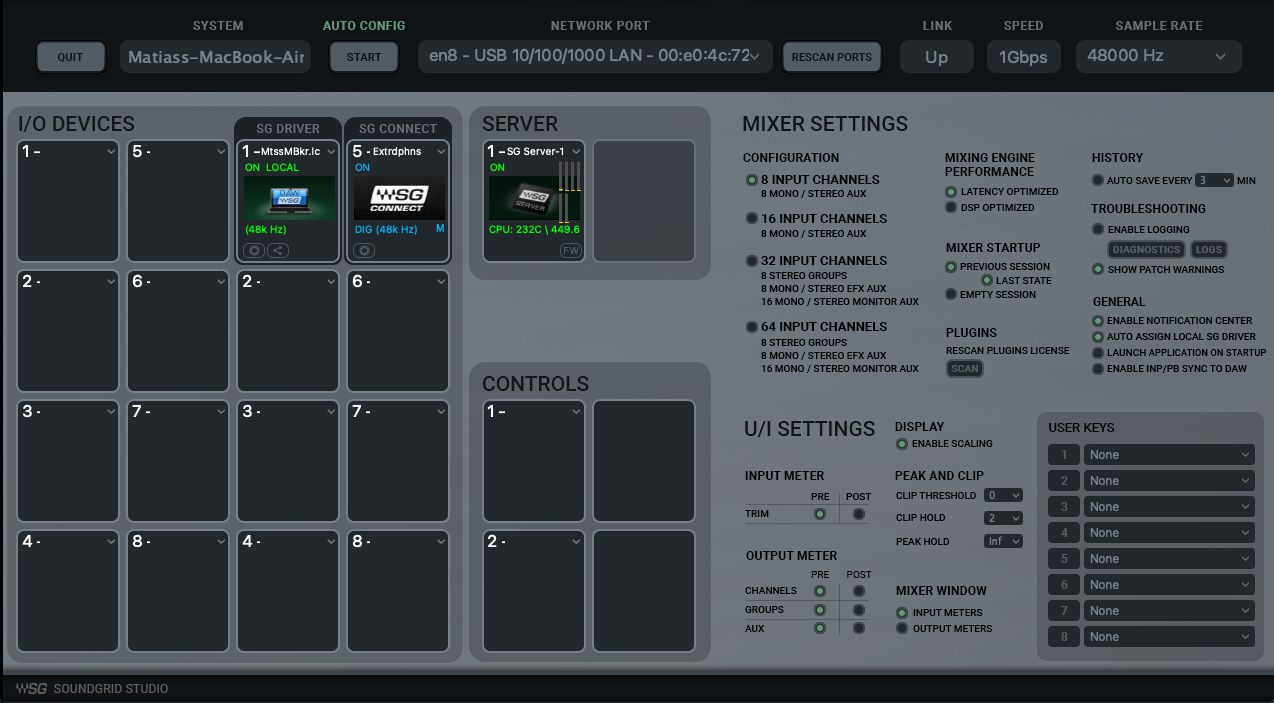This screenshot has height=703, width=1274.
Task: Click the FW firmware icon on SG Server-1
Action: pyautogui.click(x=570, y=250)
